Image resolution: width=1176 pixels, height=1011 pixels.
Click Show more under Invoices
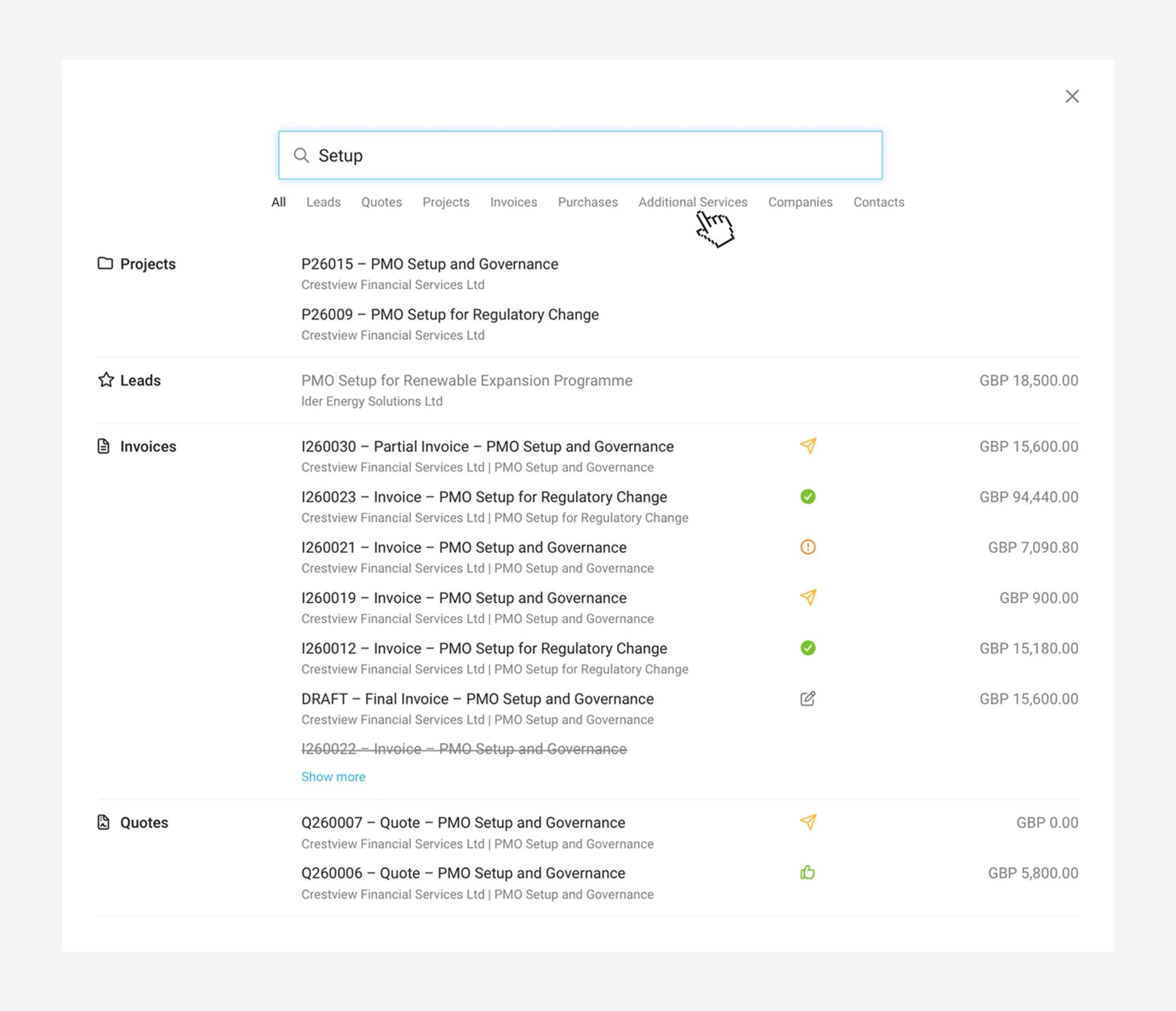click(333, 777)
